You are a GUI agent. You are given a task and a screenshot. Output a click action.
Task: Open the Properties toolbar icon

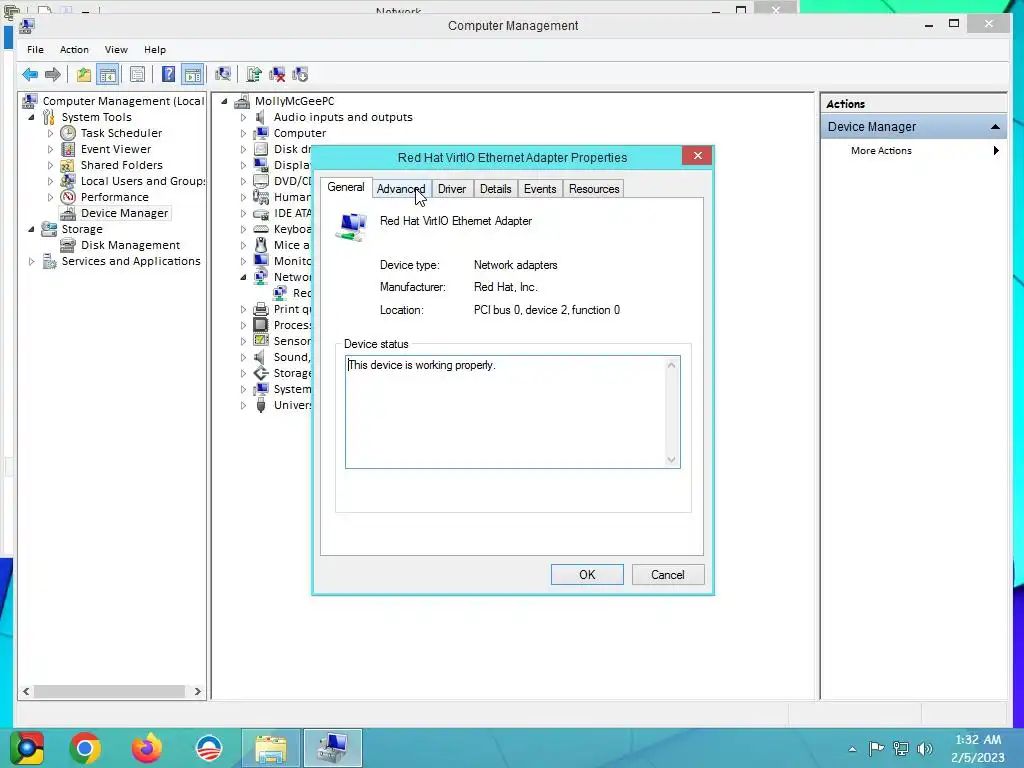point(137,74)
